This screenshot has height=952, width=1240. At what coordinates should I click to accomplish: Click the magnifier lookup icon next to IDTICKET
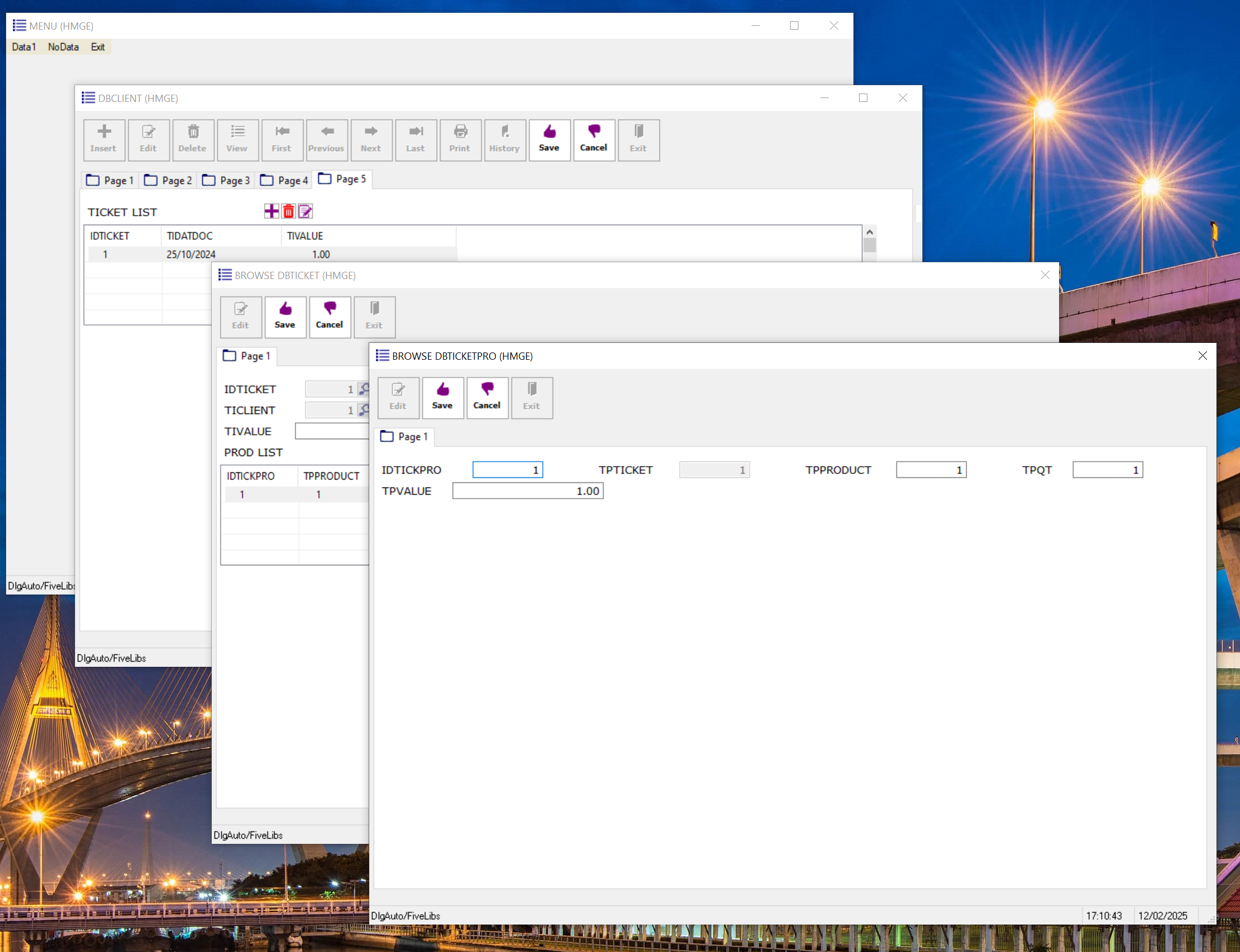pyautogui.click(x=364, y=389)
